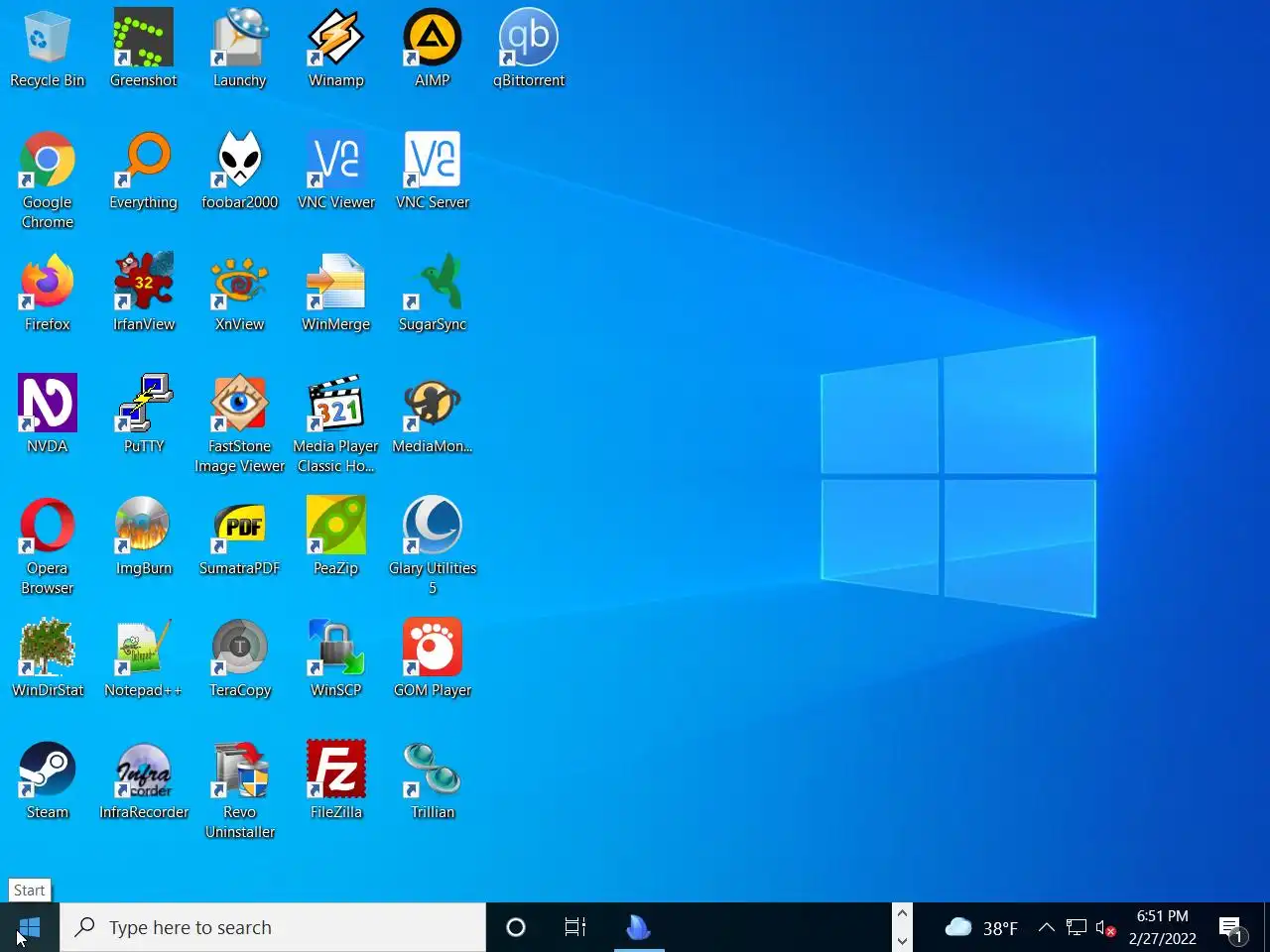Expand hidden system tray icons chevron
This screenshot has width=1270, height=952.
click(x=1047, y=927)
